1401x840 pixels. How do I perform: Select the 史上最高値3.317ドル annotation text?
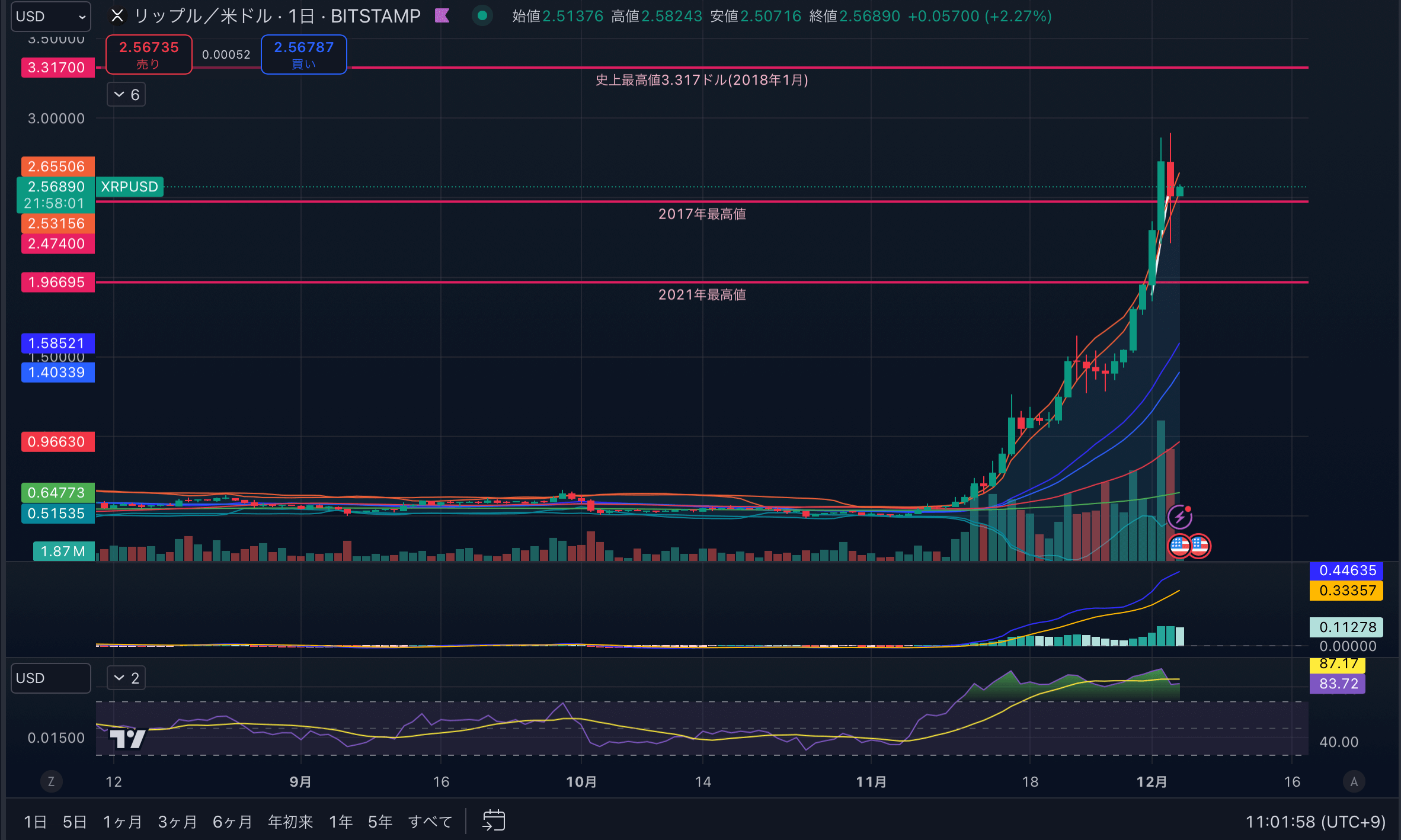(702, 80)
